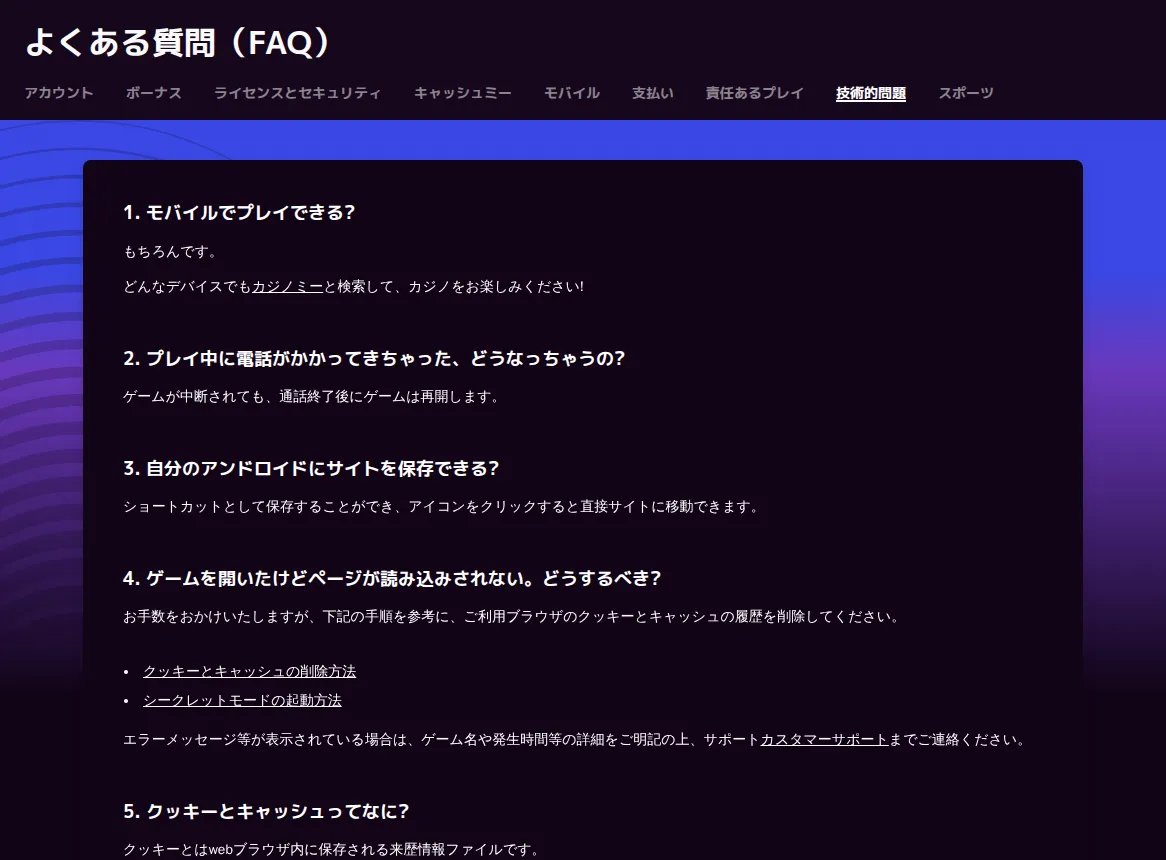Click the カスタマーサポート link
Screen dimensions: 1166x860
click(x=824, y=740)
